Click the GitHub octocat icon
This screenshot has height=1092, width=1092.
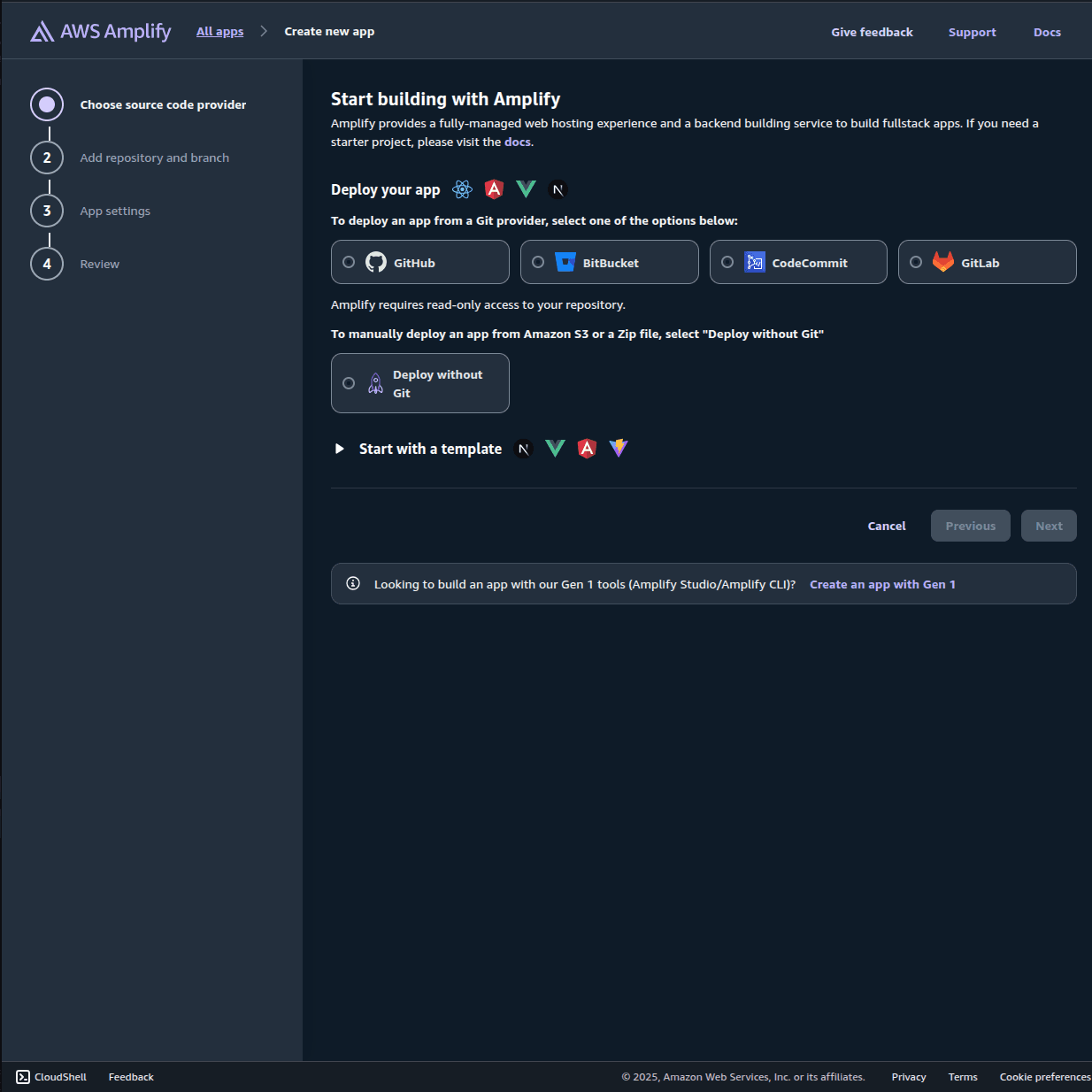point(376,262)
